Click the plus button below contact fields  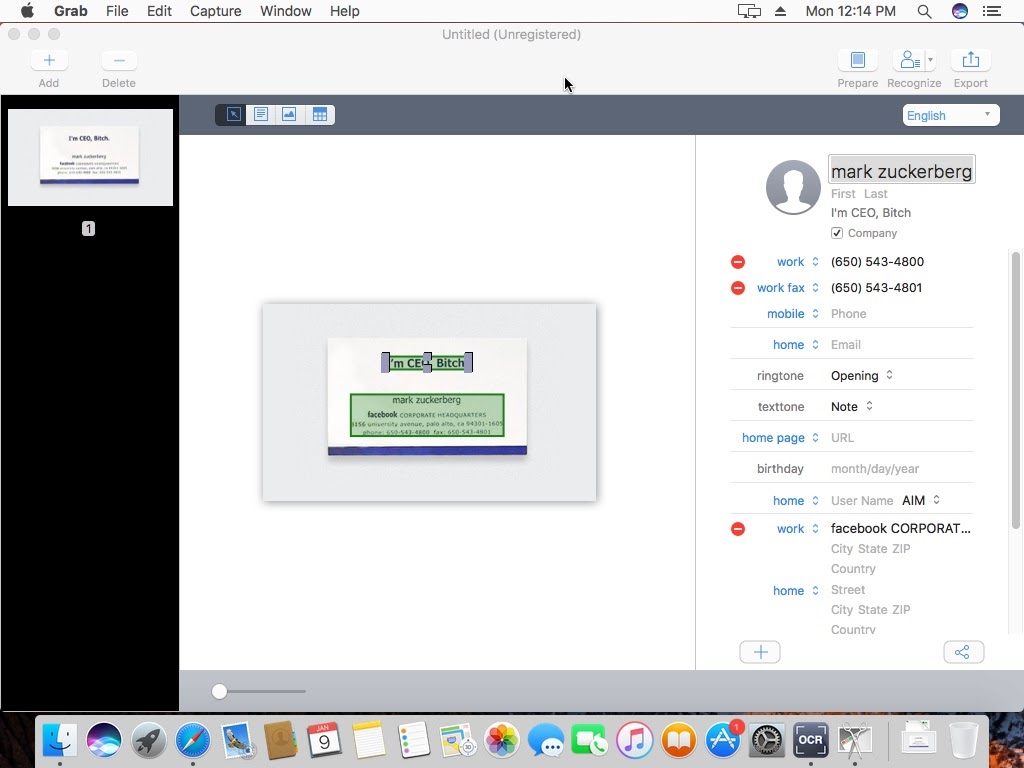[x=760, y=653]
